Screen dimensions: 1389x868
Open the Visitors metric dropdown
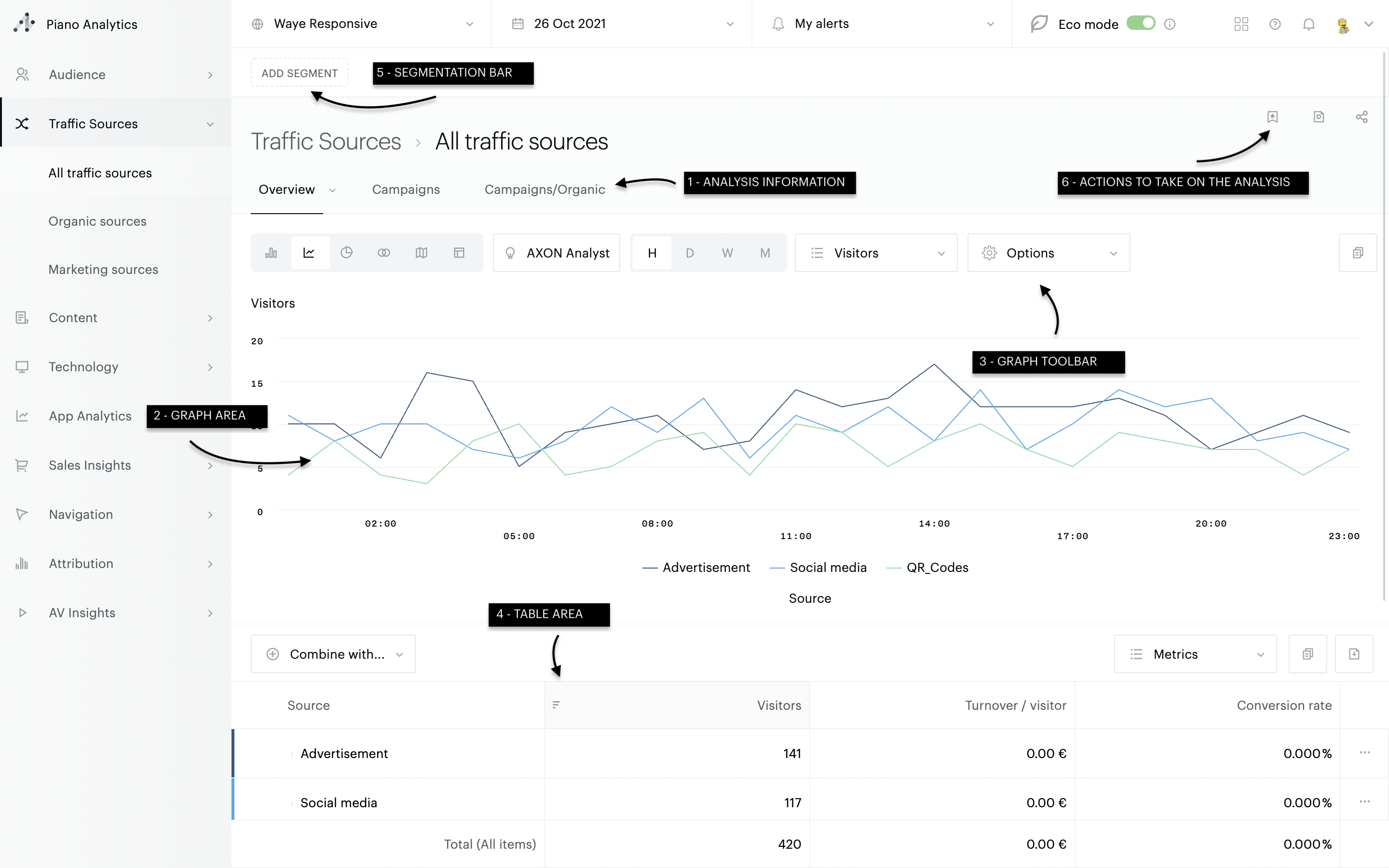click(876, 253)
